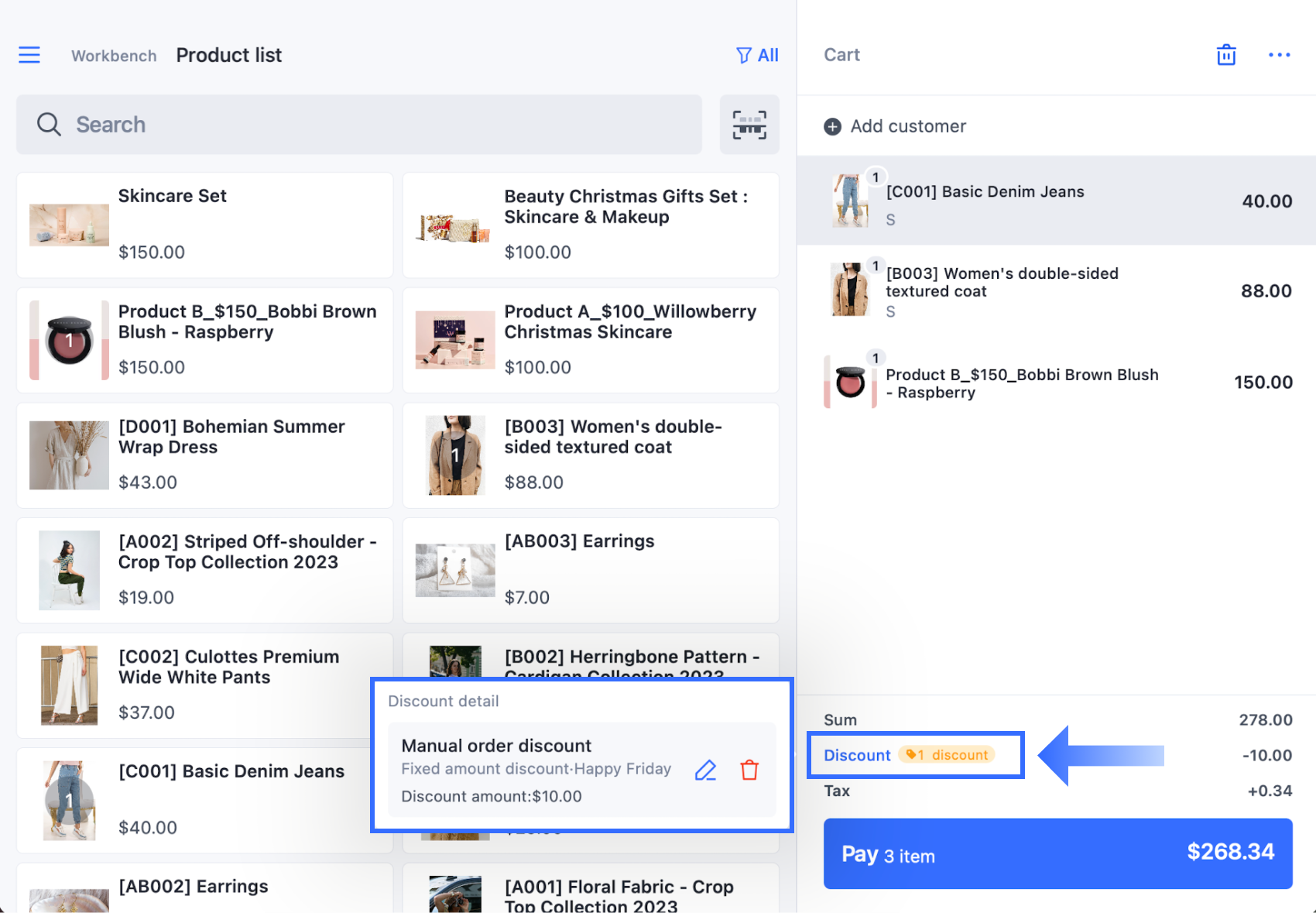Delete the manual order discount
1316x913 pixels.
[x=749, y=770]
